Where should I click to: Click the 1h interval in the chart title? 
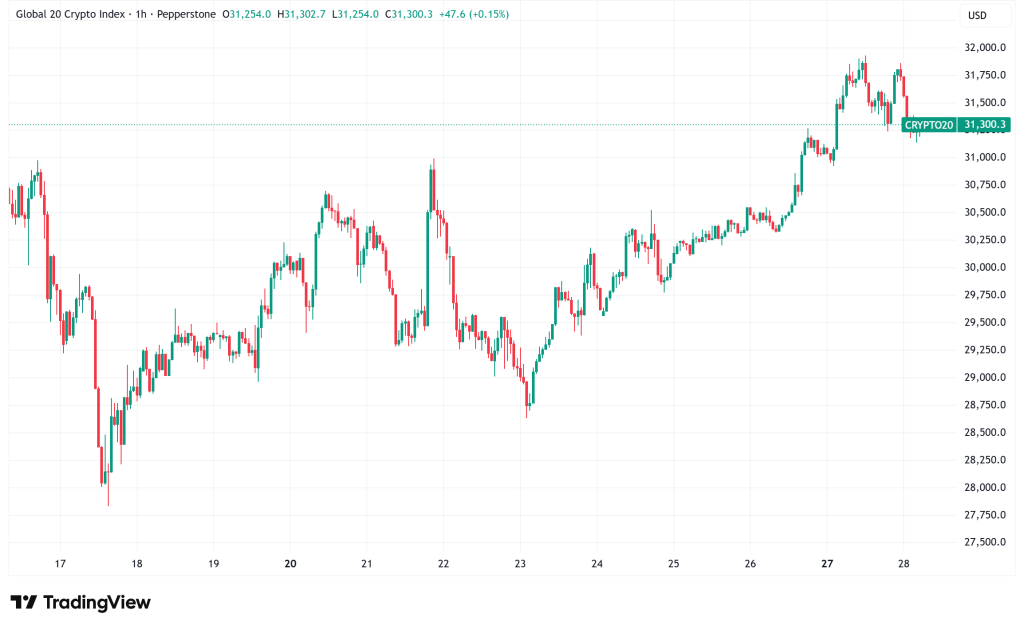[x=142, y=14]
